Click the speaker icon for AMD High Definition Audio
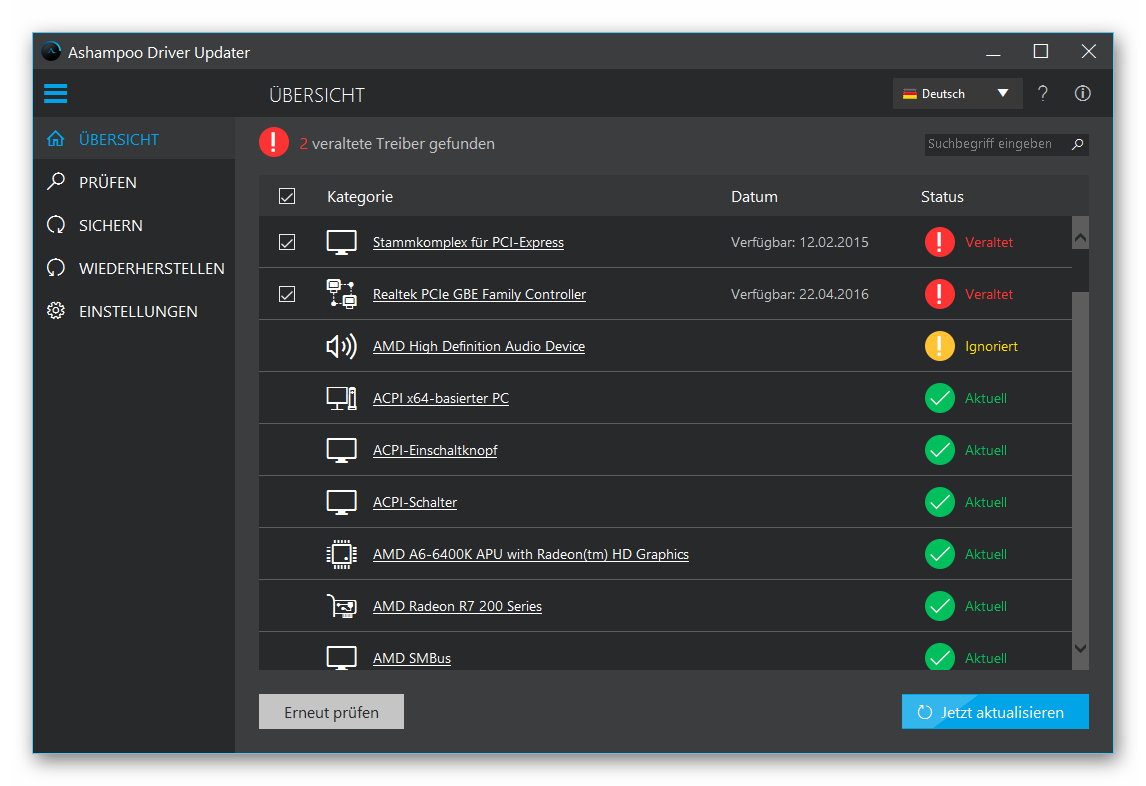This screenshot has height=786, width=1146. 341,345
